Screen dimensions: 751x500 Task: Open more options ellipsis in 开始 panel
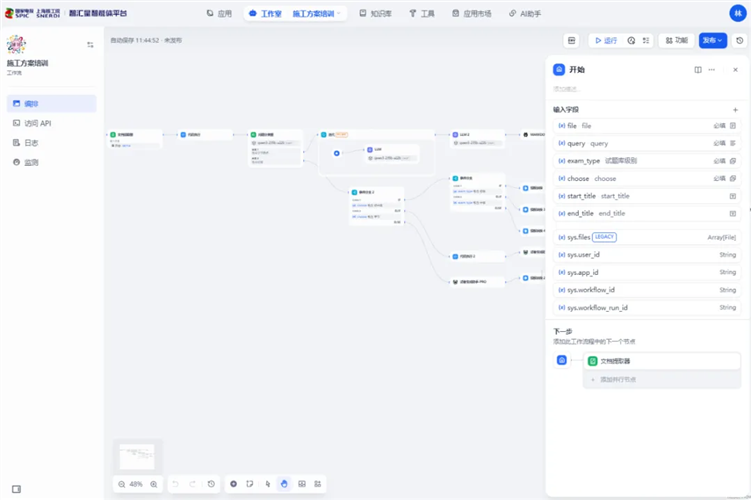click(x=712, y=70)
